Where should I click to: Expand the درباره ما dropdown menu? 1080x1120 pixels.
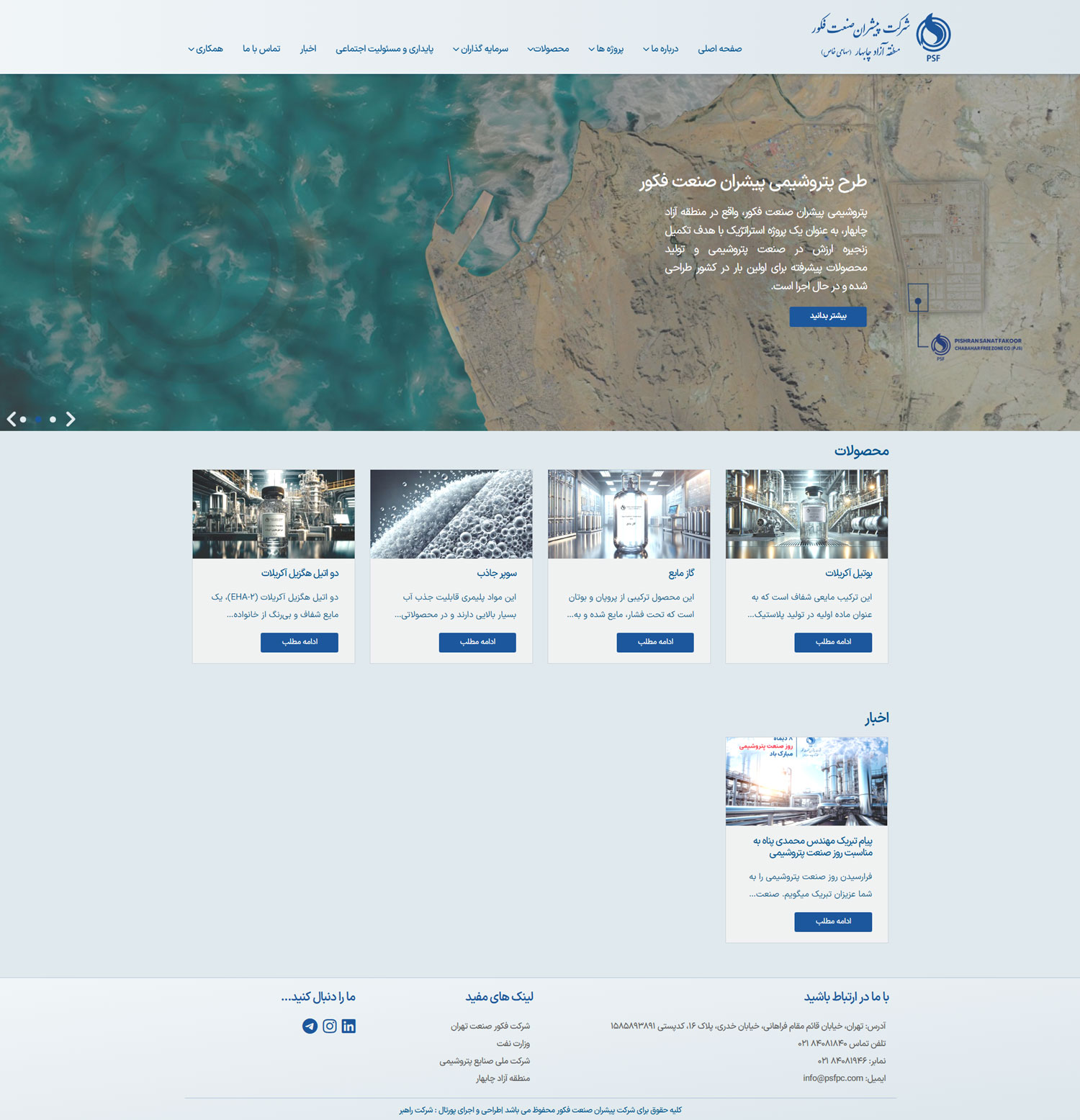pyautogui.click(x=661, y=49)
